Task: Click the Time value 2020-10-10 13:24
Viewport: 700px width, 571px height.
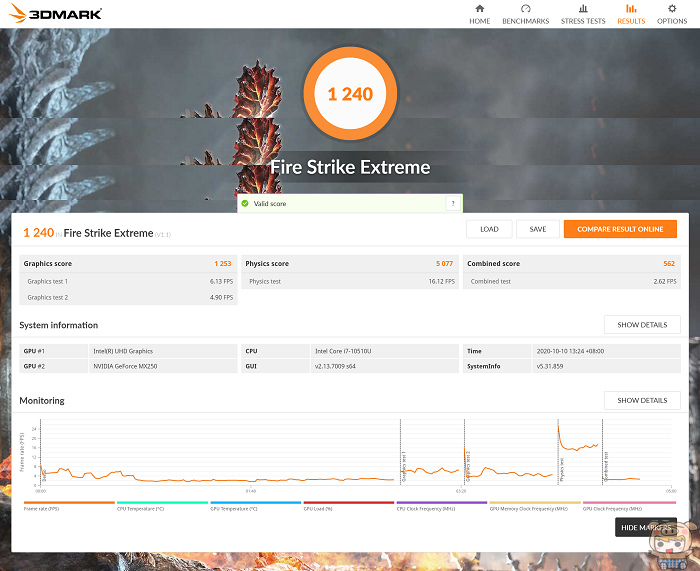Action: [x=570, y=351]
